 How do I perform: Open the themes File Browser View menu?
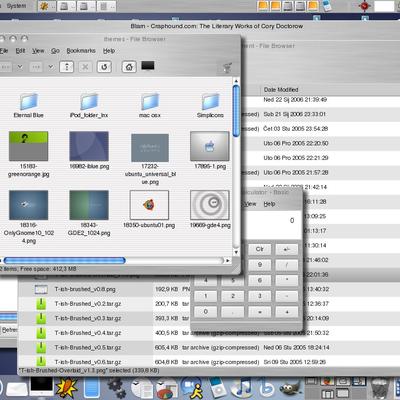(38, 51)
